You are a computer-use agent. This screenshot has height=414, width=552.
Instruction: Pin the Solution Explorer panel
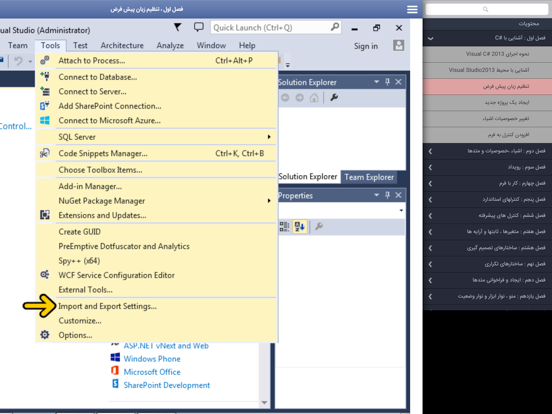pos(388,82)
